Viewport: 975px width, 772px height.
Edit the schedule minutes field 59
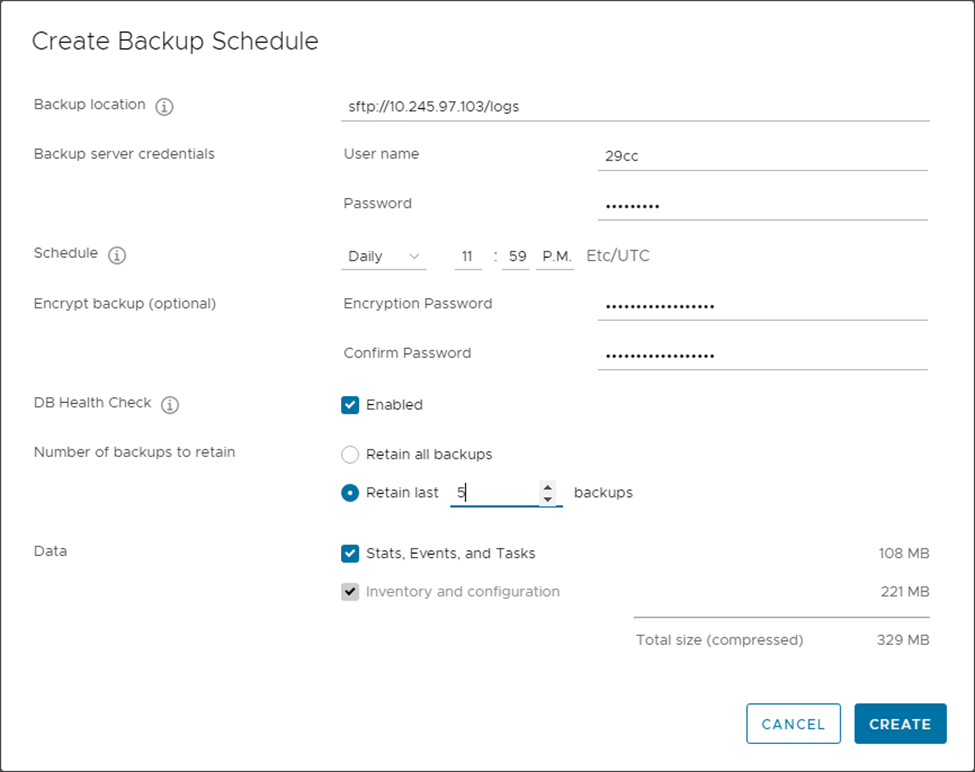pos(516,256)
